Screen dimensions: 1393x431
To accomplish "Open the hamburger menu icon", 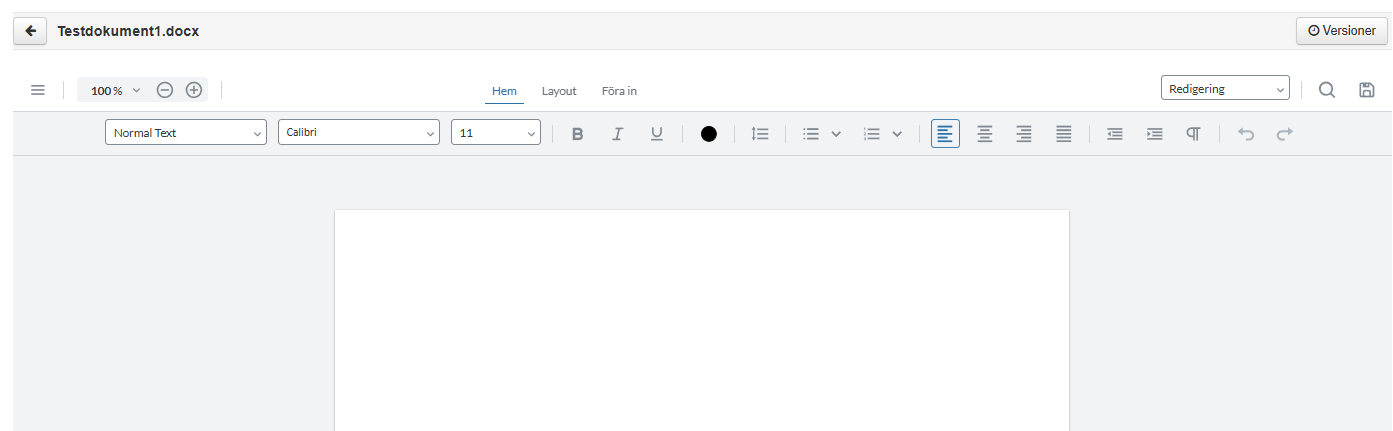I will [x=38, y=90].
